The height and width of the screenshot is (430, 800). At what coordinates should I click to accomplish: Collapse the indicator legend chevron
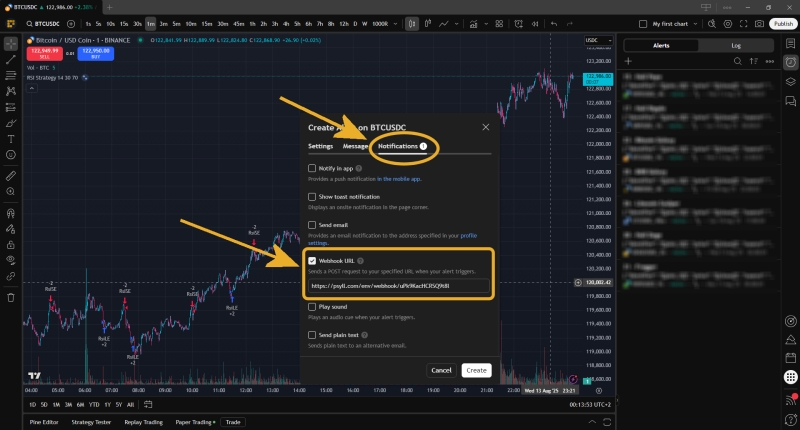pos(32,88)
